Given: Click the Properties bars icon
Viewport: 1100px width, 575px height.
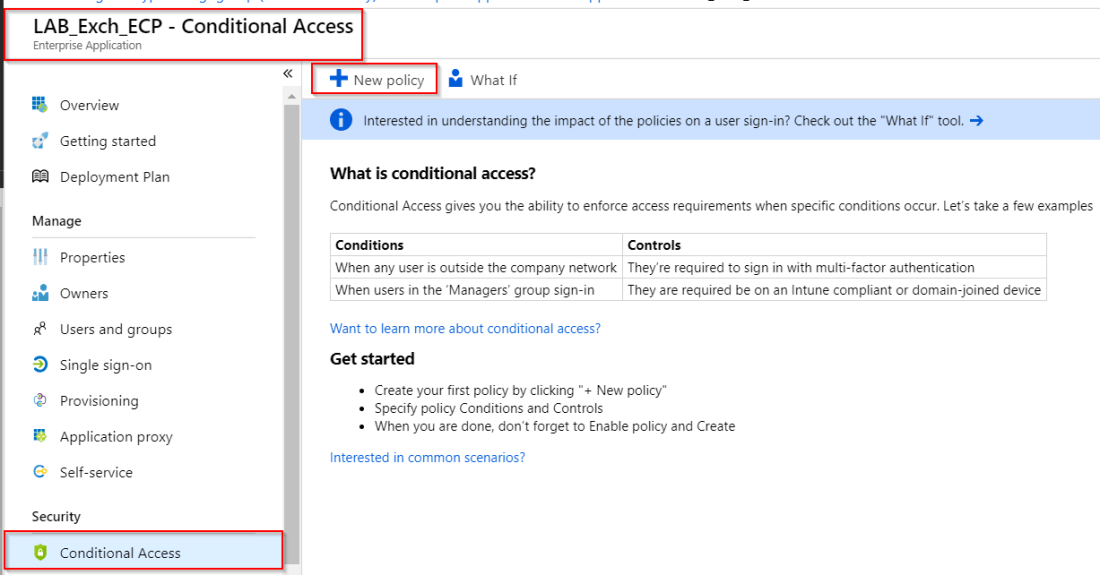Looking at the screenshot, I should pos(40,257).
